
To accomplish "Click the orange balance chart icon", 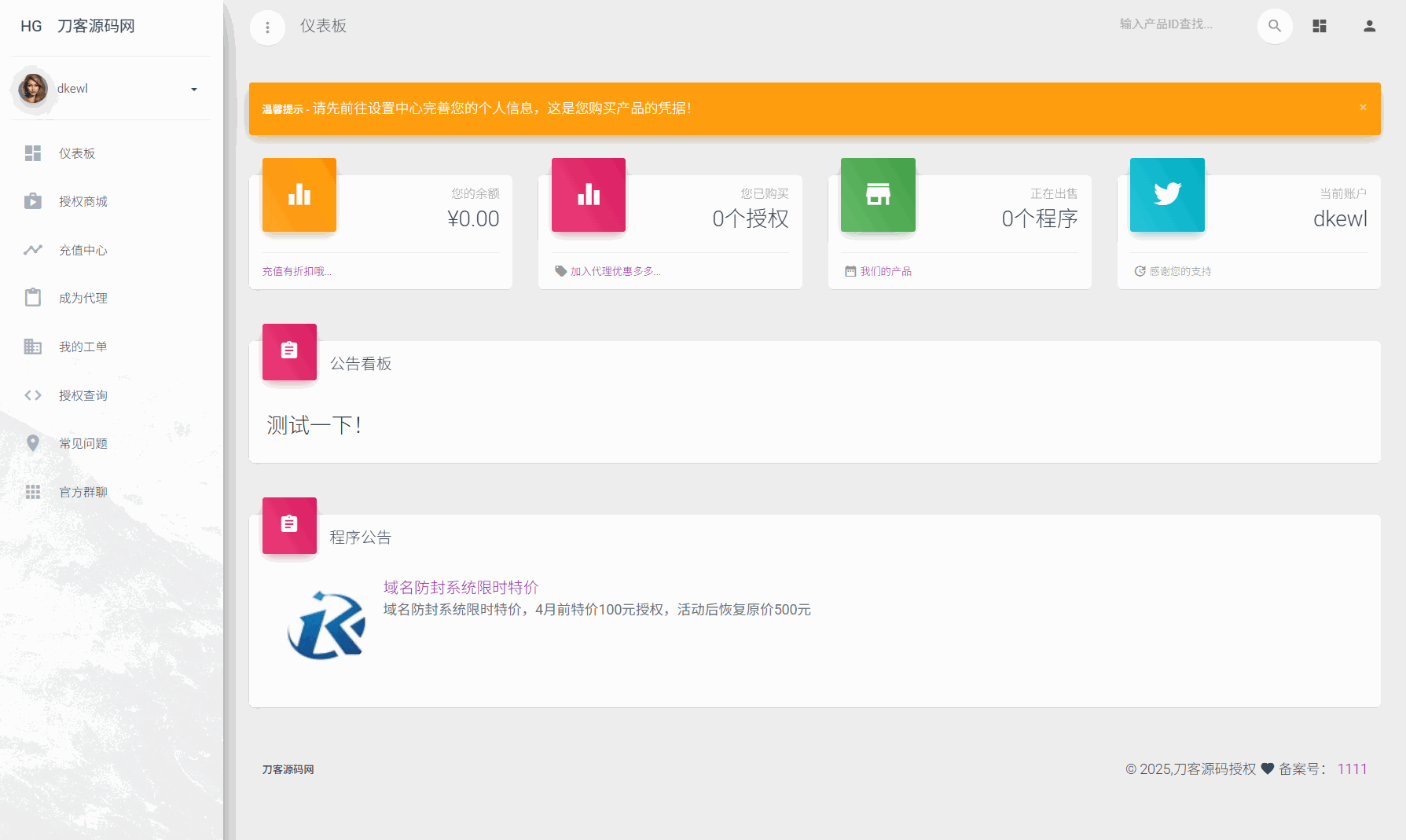I will 299,195.
